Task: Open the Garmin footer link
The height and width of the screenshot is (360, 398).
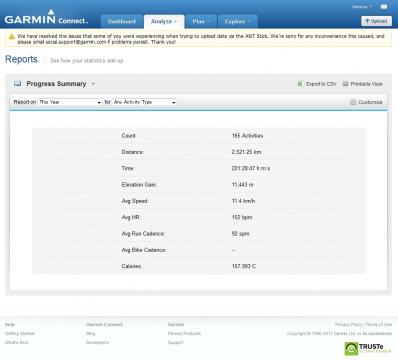Action: [176, 324]
